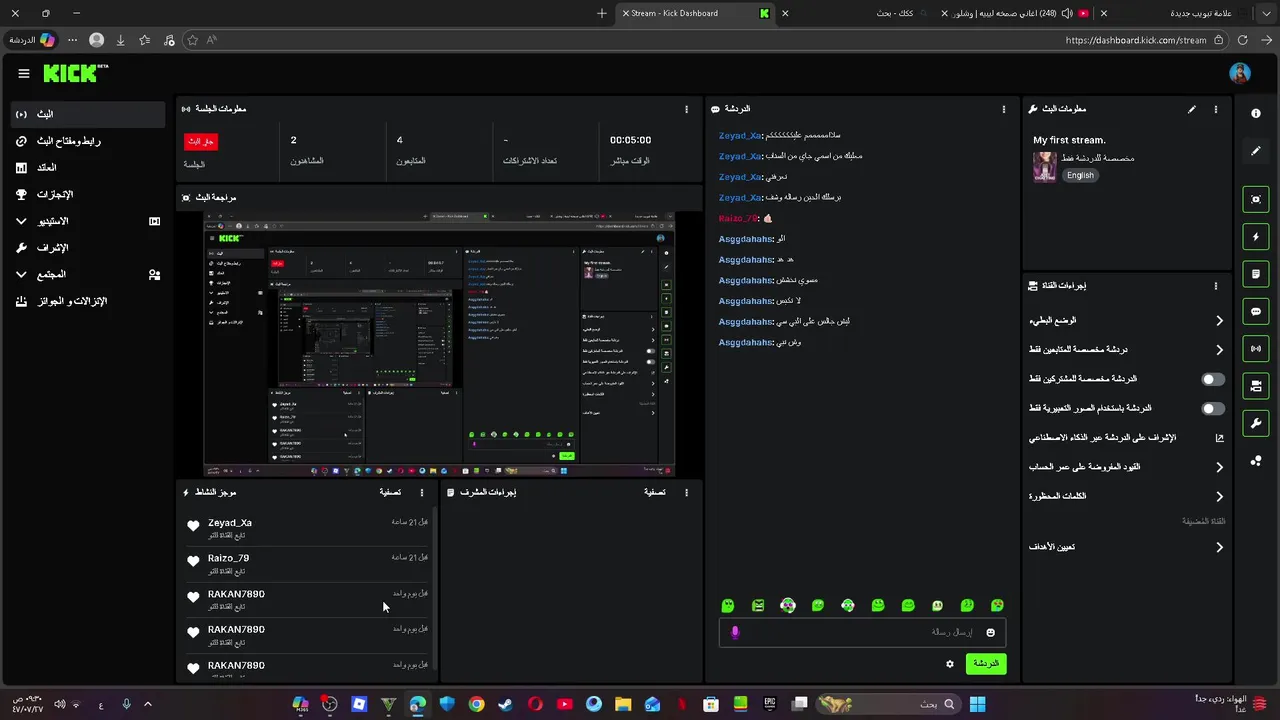Toggle the channel actions widget icon
The width and height of the screenshot is (1280, 720).
point(1256,386)
